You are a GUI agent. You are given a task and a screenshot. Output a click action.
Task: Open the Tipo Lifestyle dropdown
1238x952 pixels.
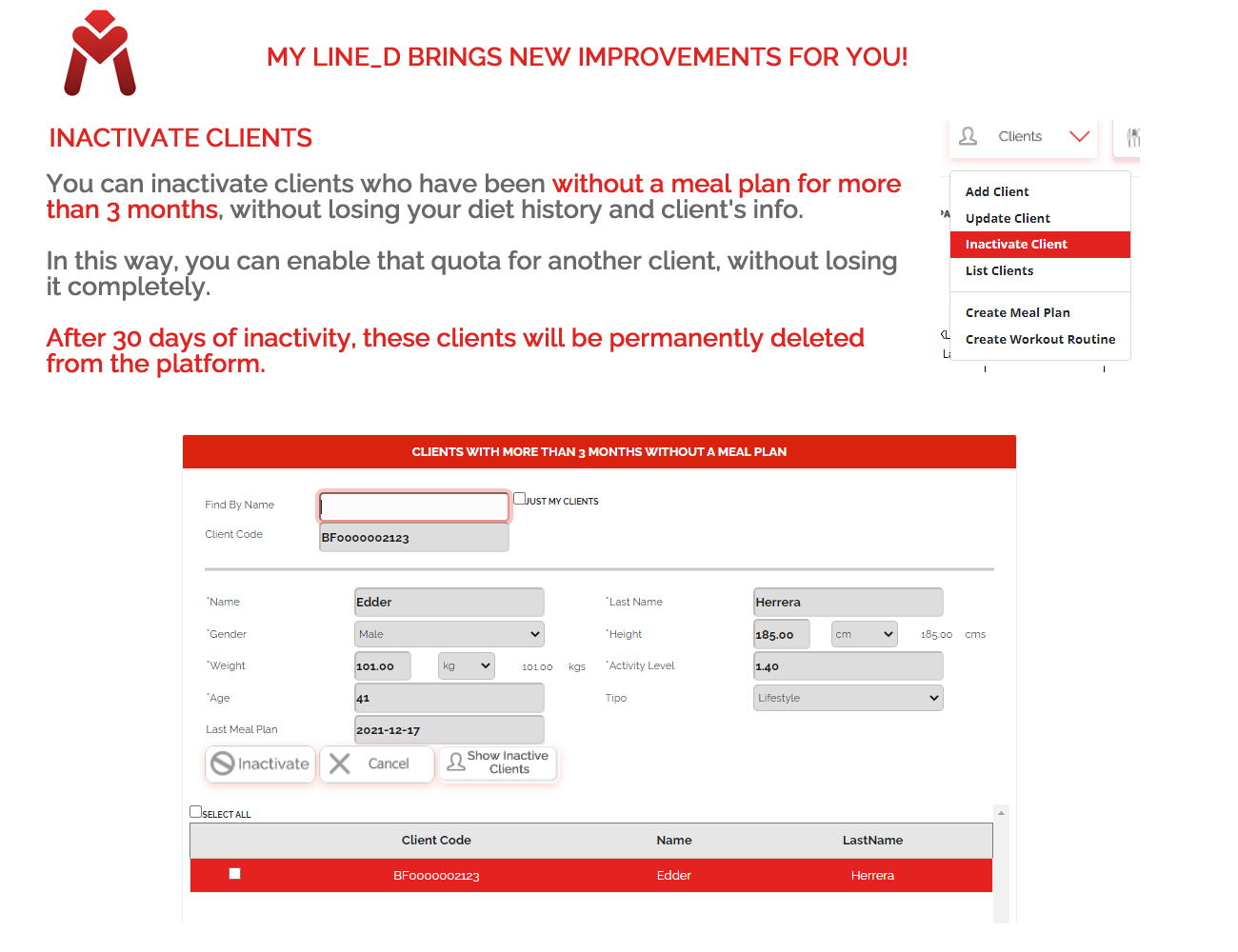pos(848,697)
